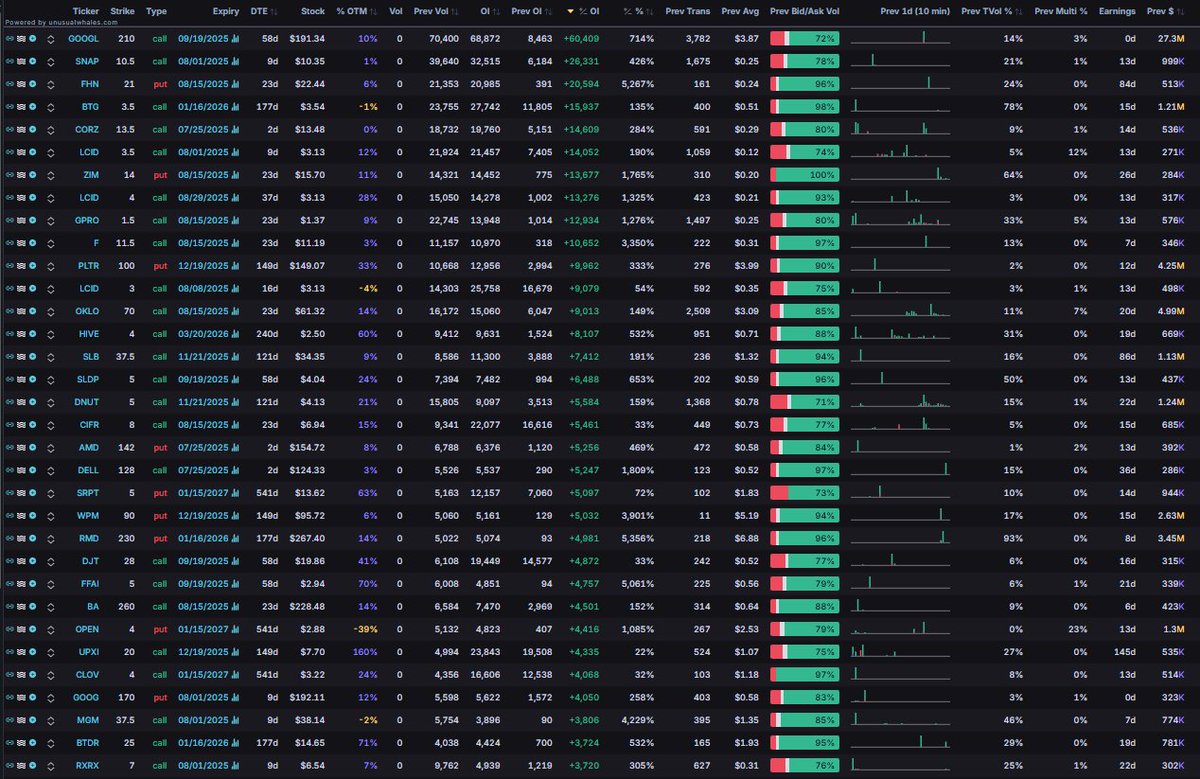Click the waves flow icon on the ZIM row
The image size is (1200, 779).
tap(21, 173)
